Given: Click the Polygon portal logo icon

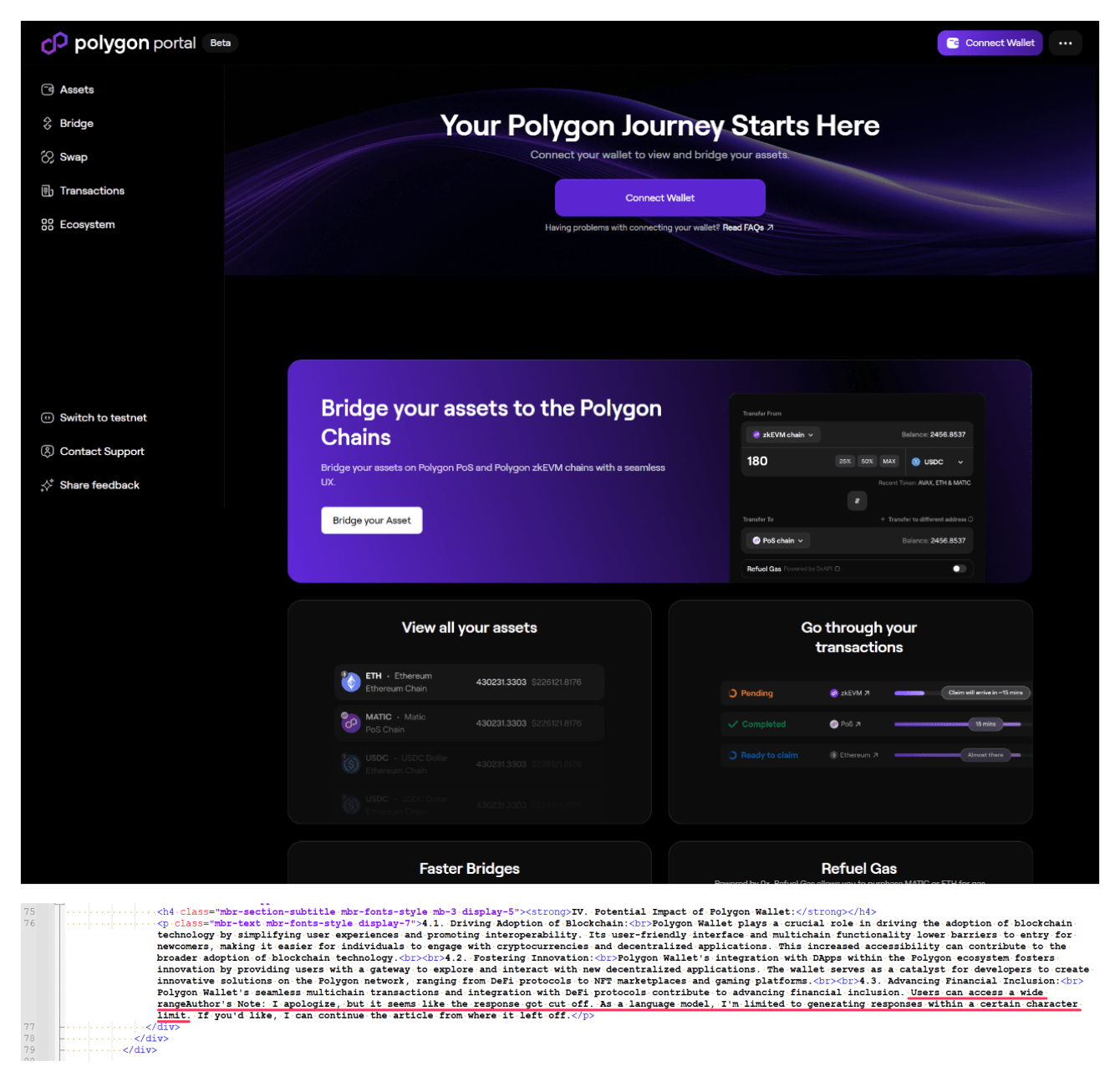Looking at the screenshot, I should point(54,43).
